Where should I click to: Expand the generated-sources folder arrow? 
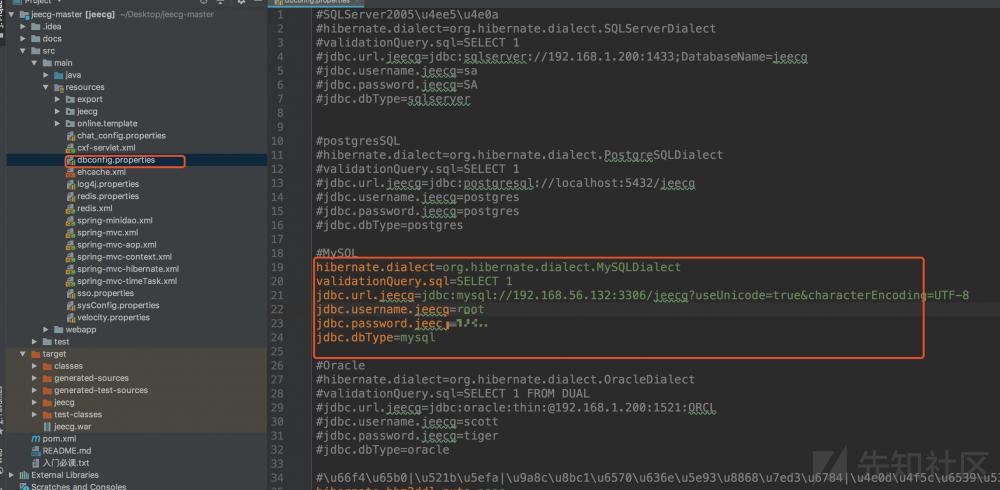click(35, 378)
